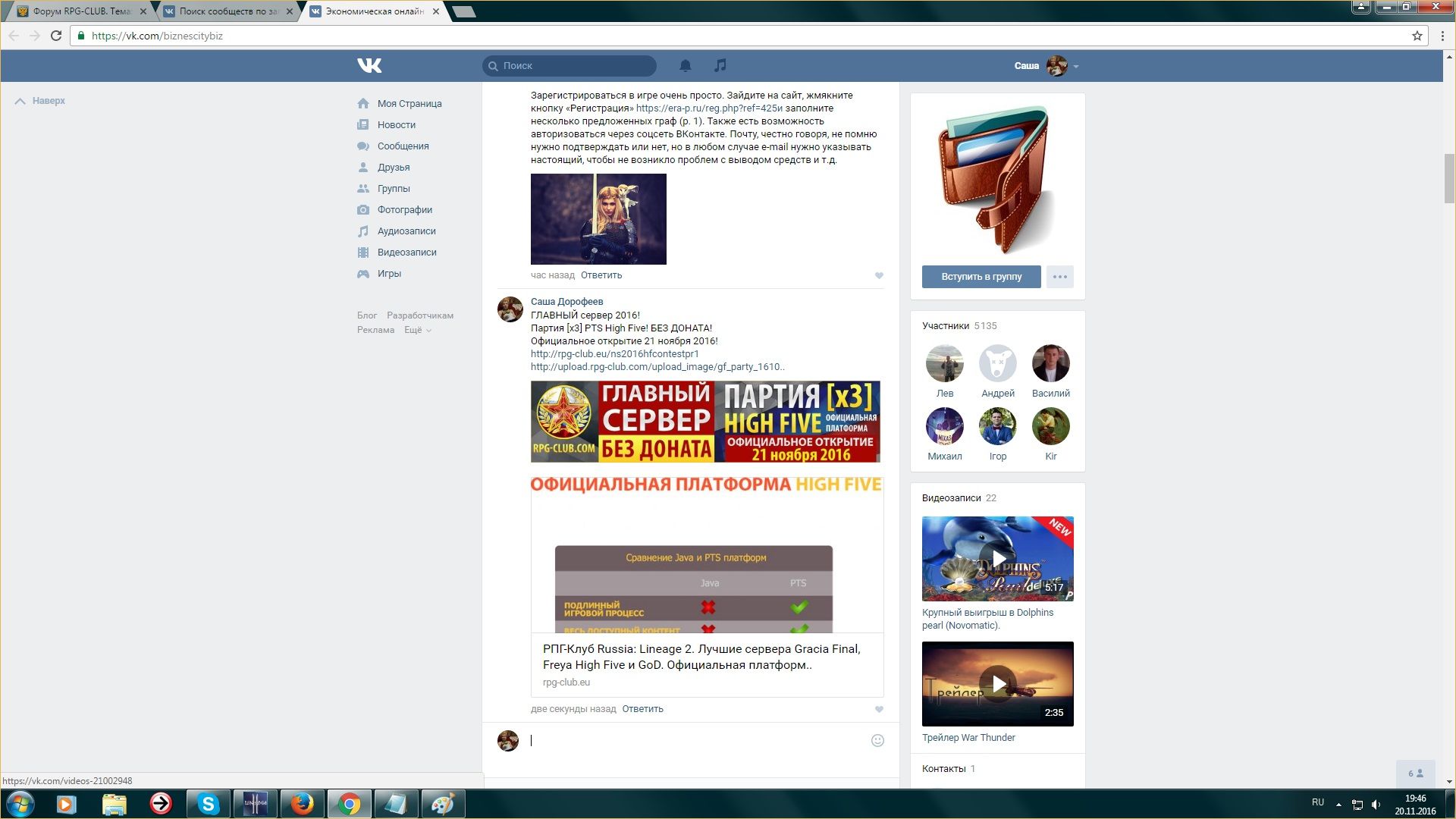This screenshot has height=819, width=1456.
Task: Open member Kir's avatar
Action: (x=1051, y=426)
